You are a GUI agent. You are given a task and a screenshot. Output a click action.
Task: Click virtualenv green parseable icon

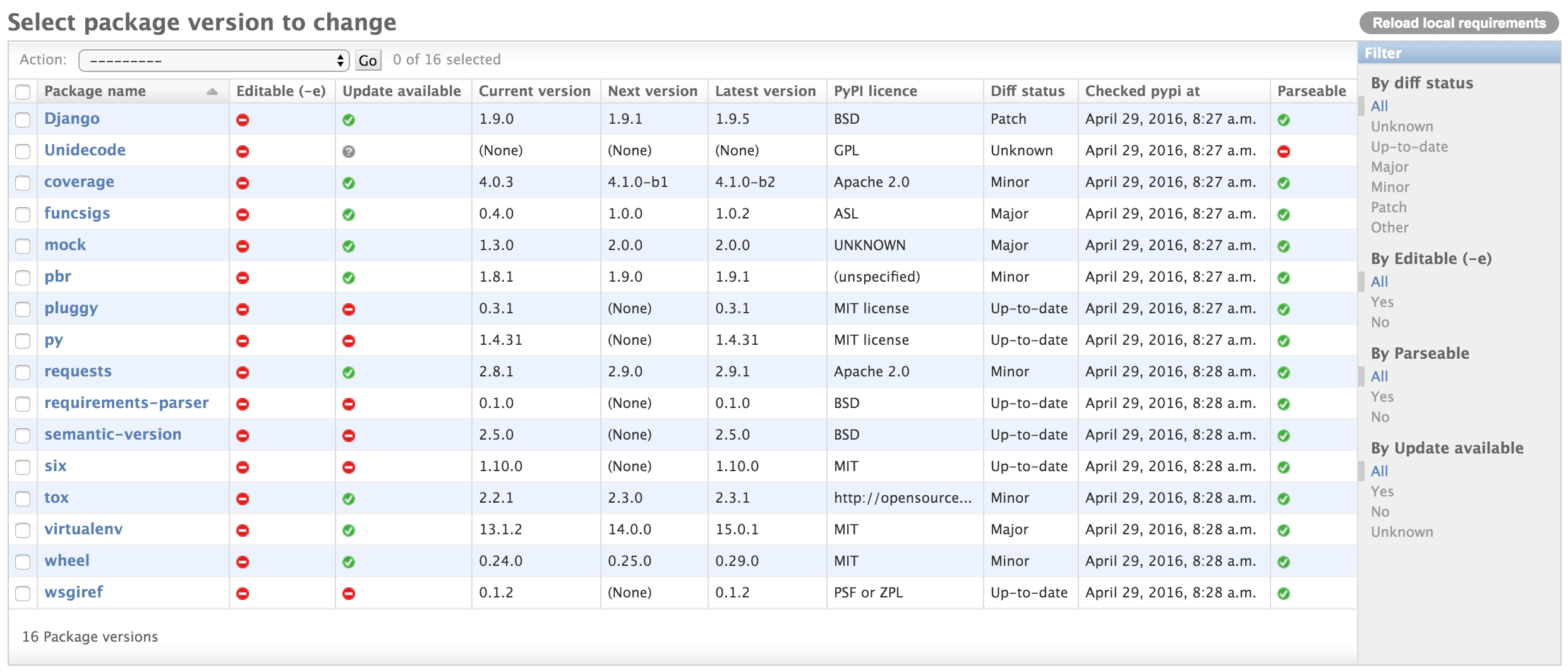(1284, 531)
